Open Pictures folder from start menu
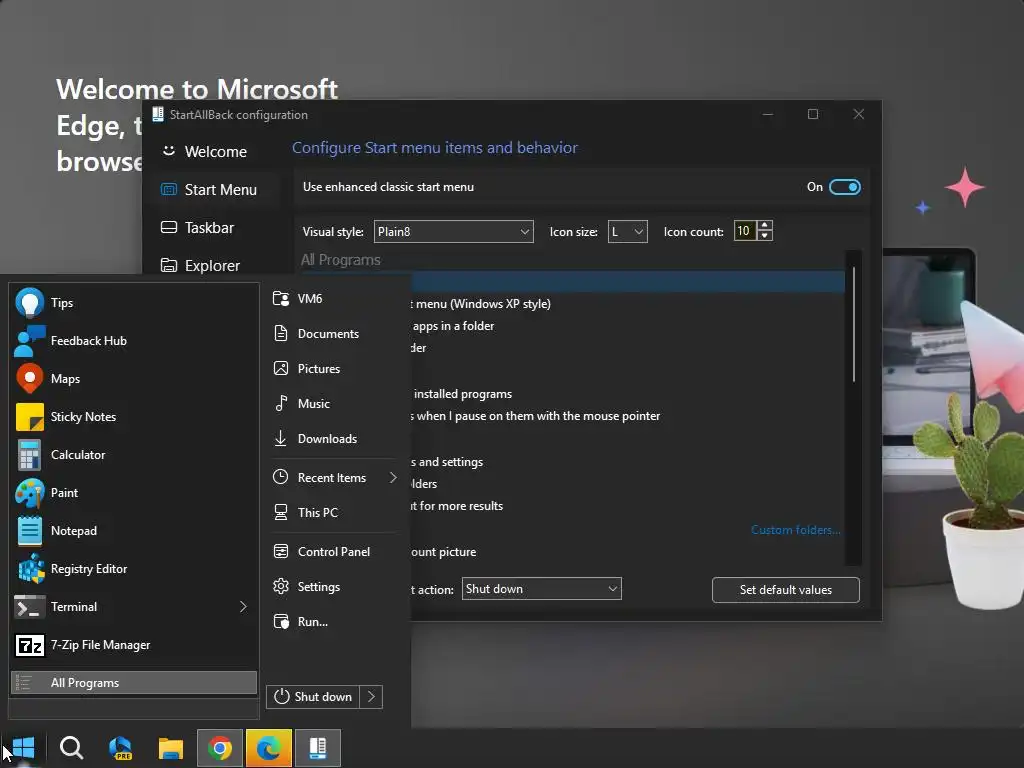The image size is (1024, 768). (x=334, y=369)
